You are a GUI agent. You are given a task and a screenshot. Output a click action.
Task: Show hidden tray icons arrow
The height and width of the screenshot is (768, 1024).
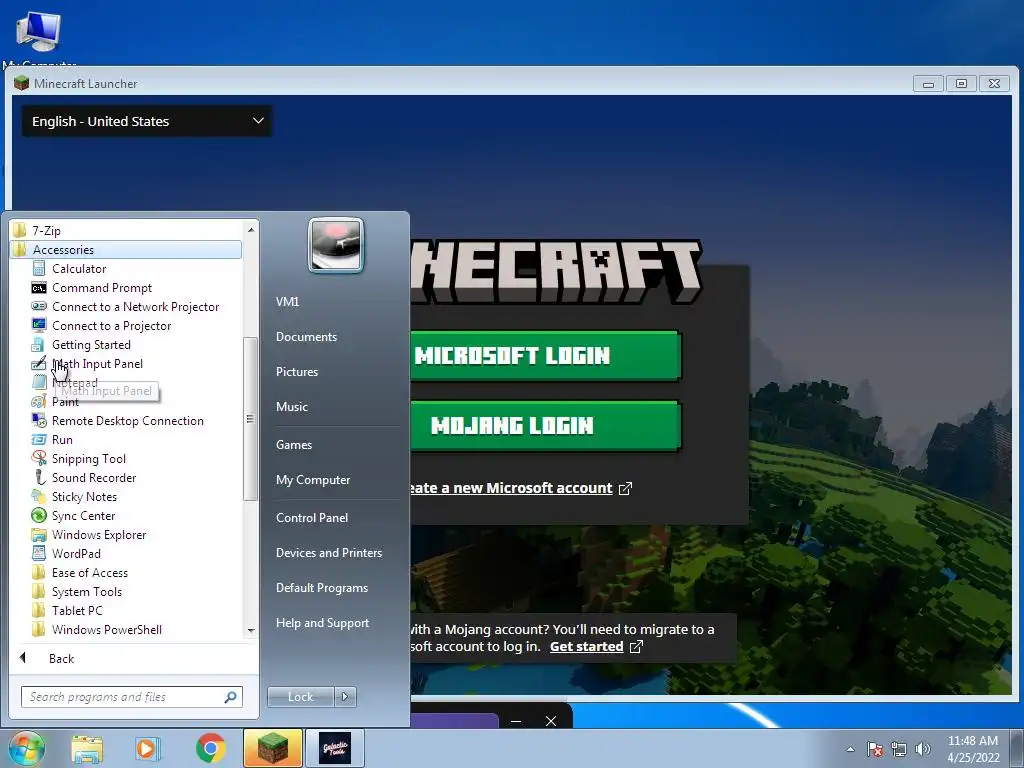click(850, 749)
